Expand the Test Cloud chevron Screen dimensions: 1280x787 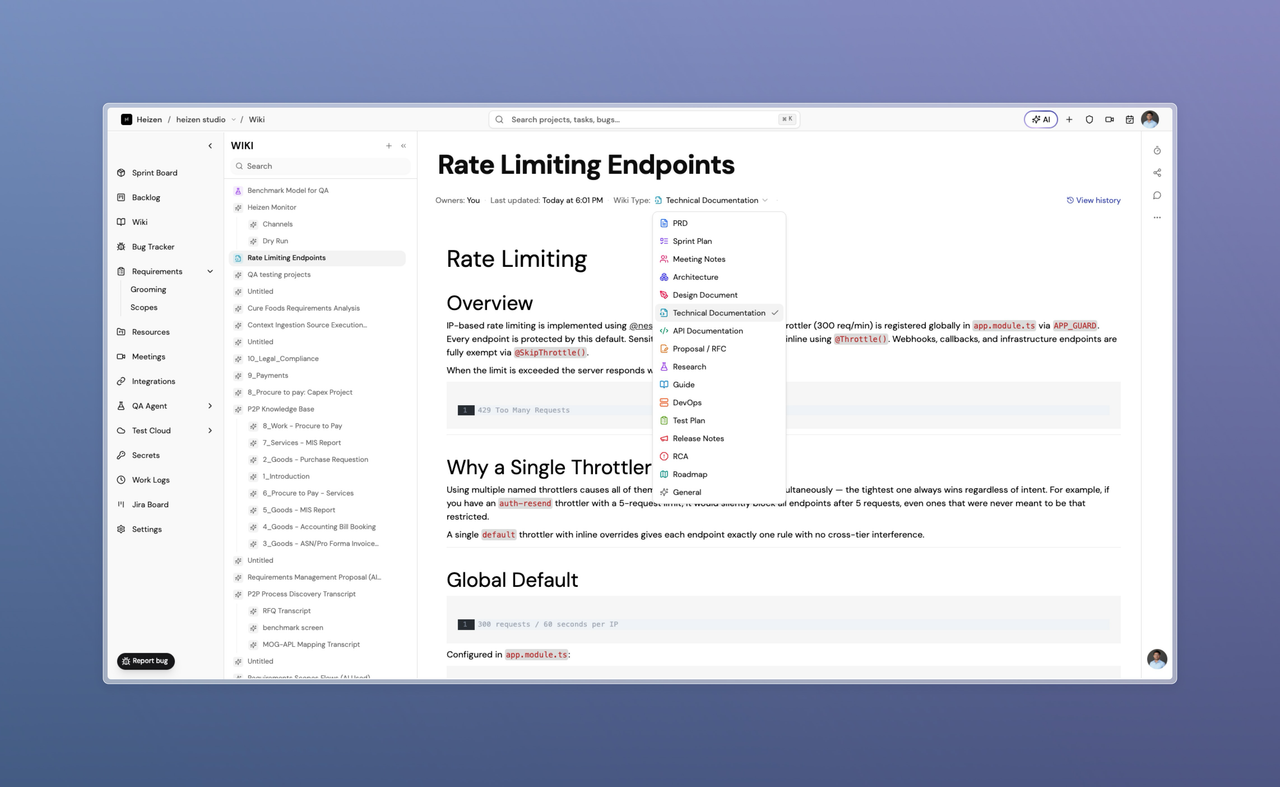point(210,431)
